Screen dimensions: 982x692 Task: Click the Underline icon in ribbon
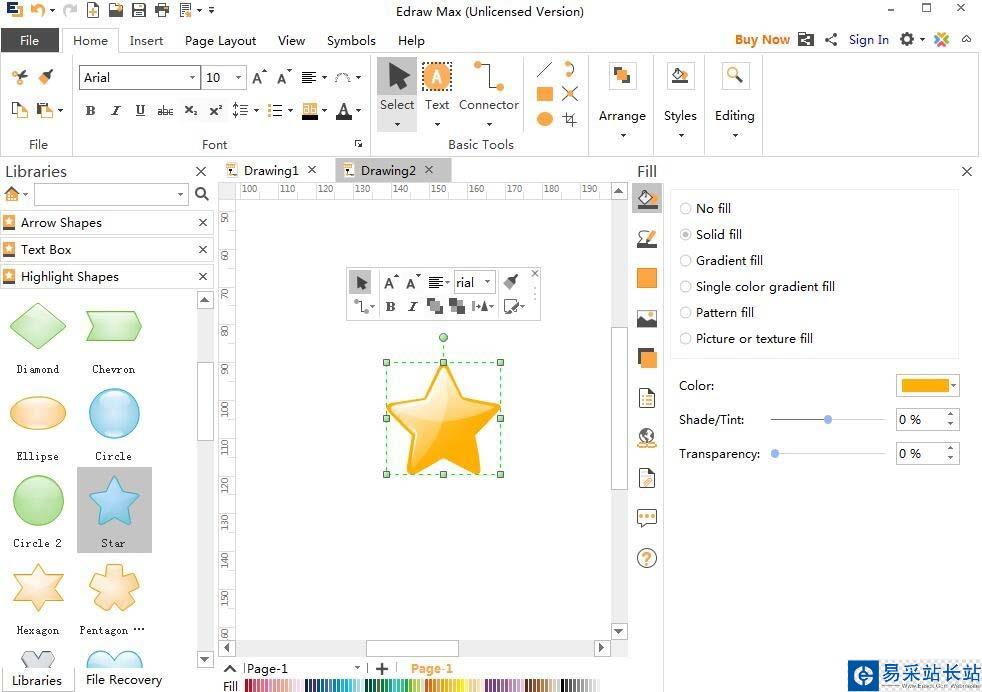click(x=140, y=111)
